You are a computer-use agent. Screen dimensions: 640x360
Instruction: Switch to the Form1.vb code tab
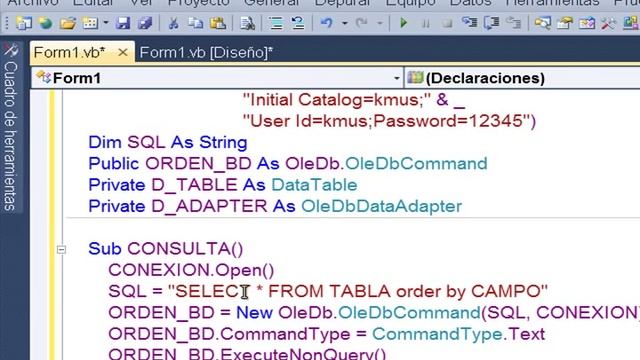coord(69,52)
